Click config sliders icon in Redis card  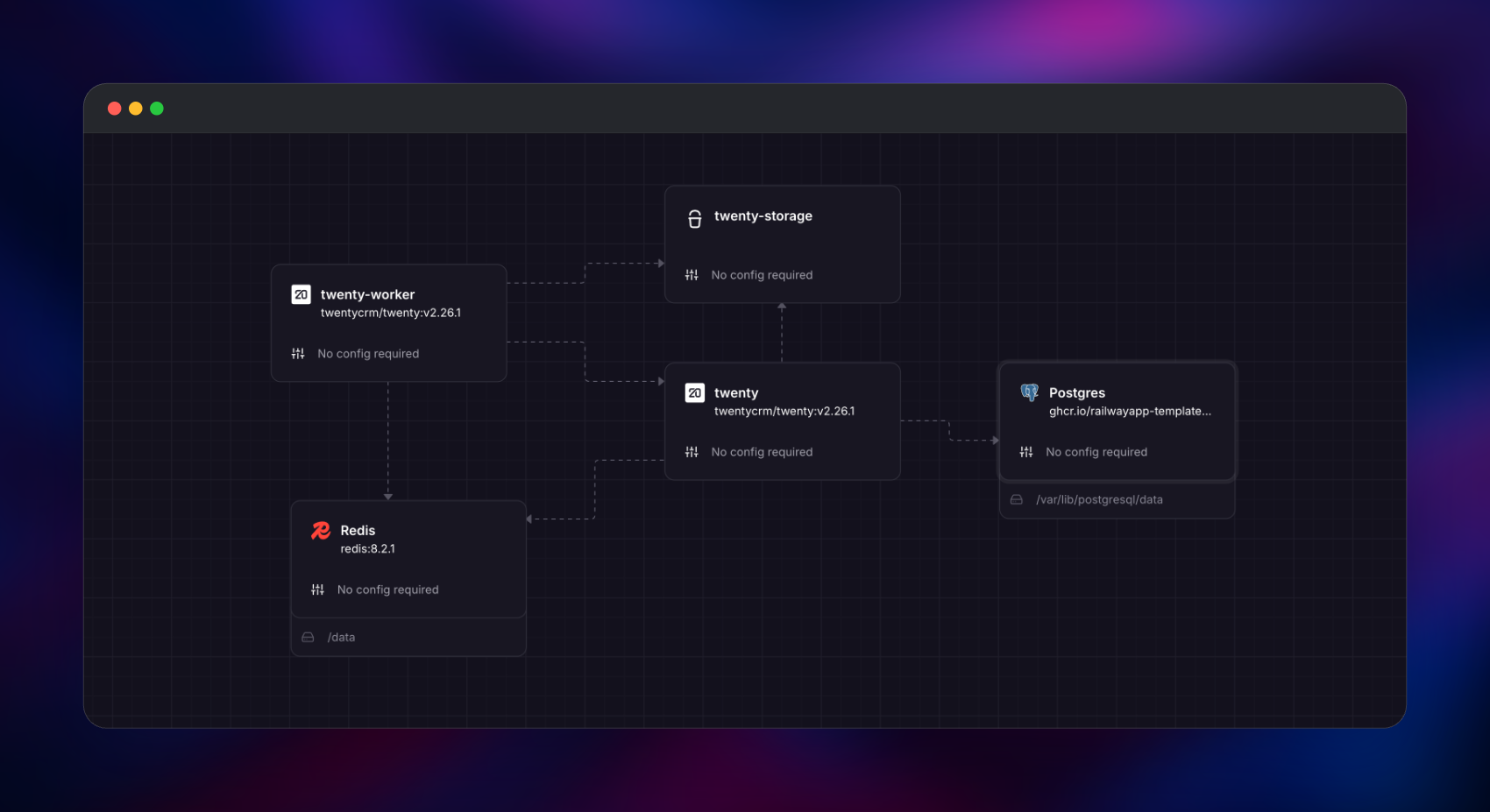pos(317,590)
